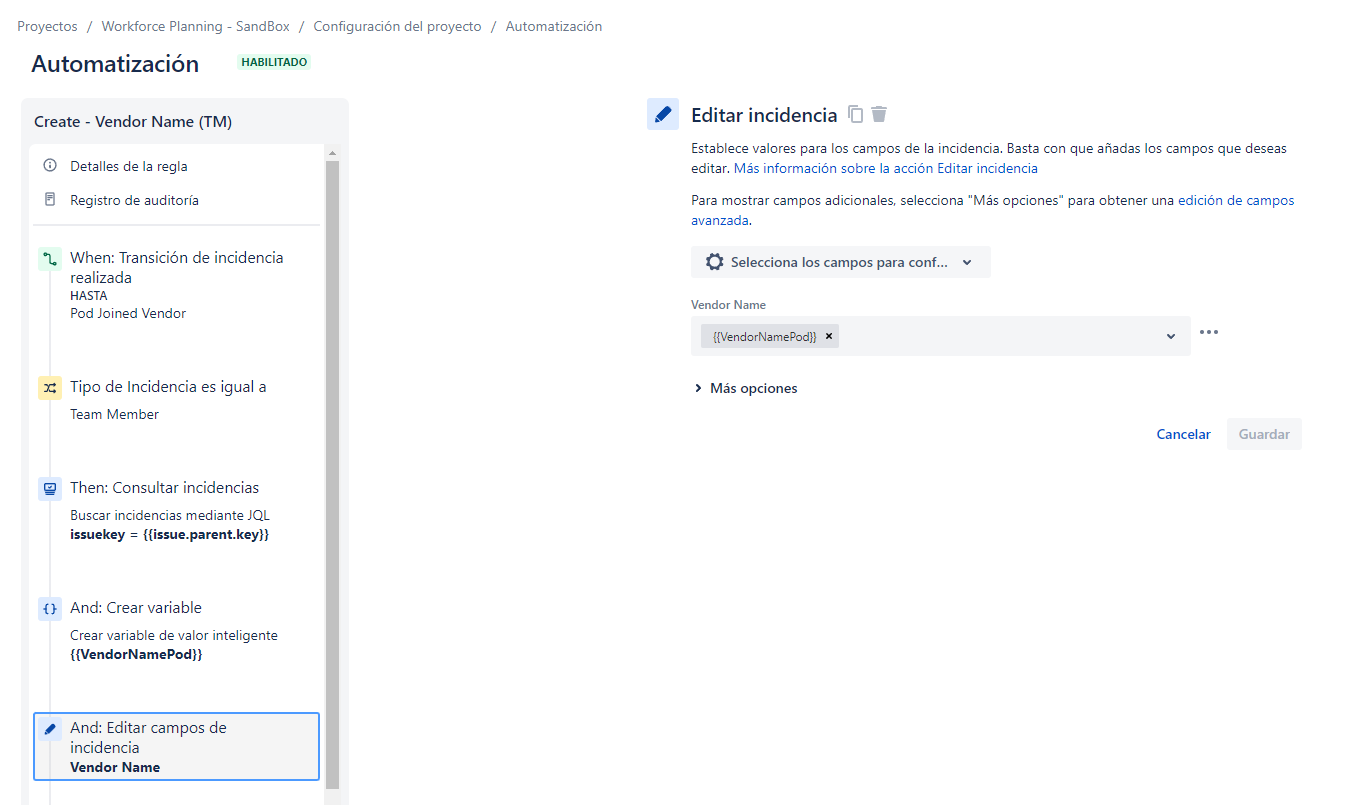Remove the {{VendorNamePod}} tag with its x
Image resolution: width=1345 pixels, height=805 pixels.
click(829, 337)
